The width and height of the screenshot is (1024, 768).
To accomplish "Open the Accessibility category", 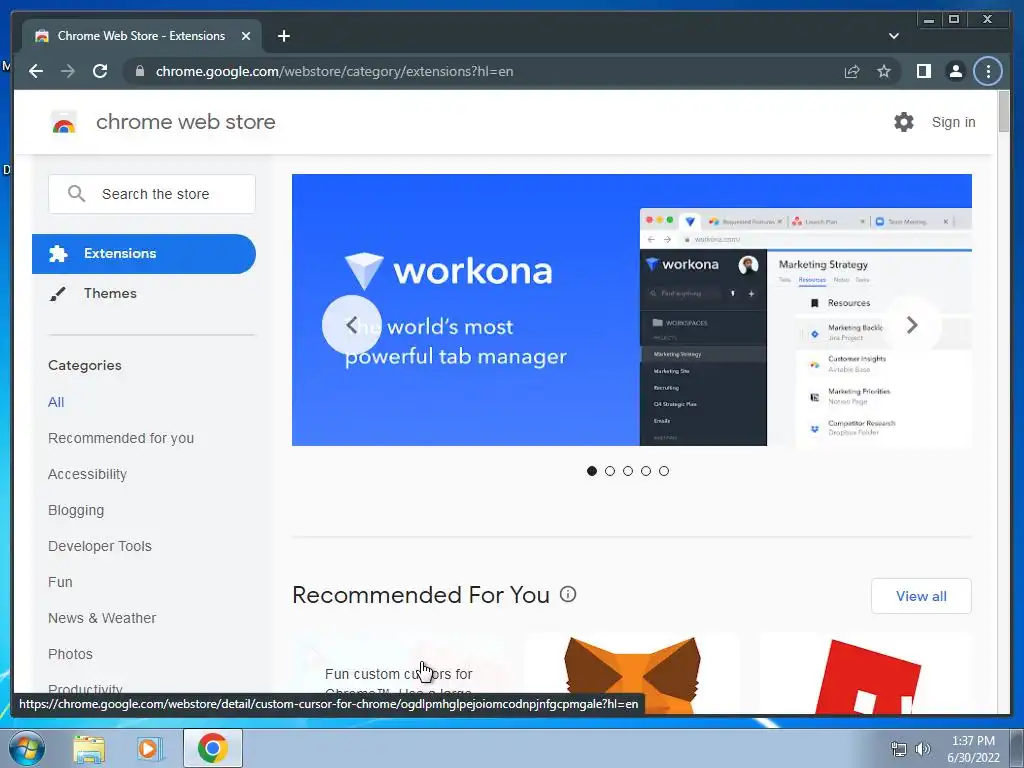I will point(88,474).
